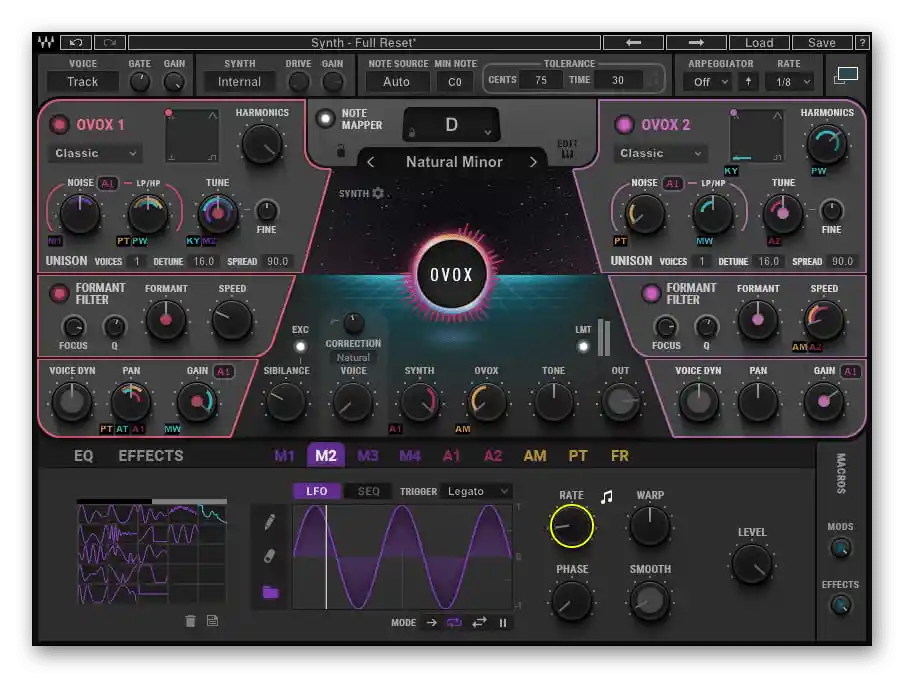
Task: Click the LFO Rate knob
Action: click(x=571, y=526)
